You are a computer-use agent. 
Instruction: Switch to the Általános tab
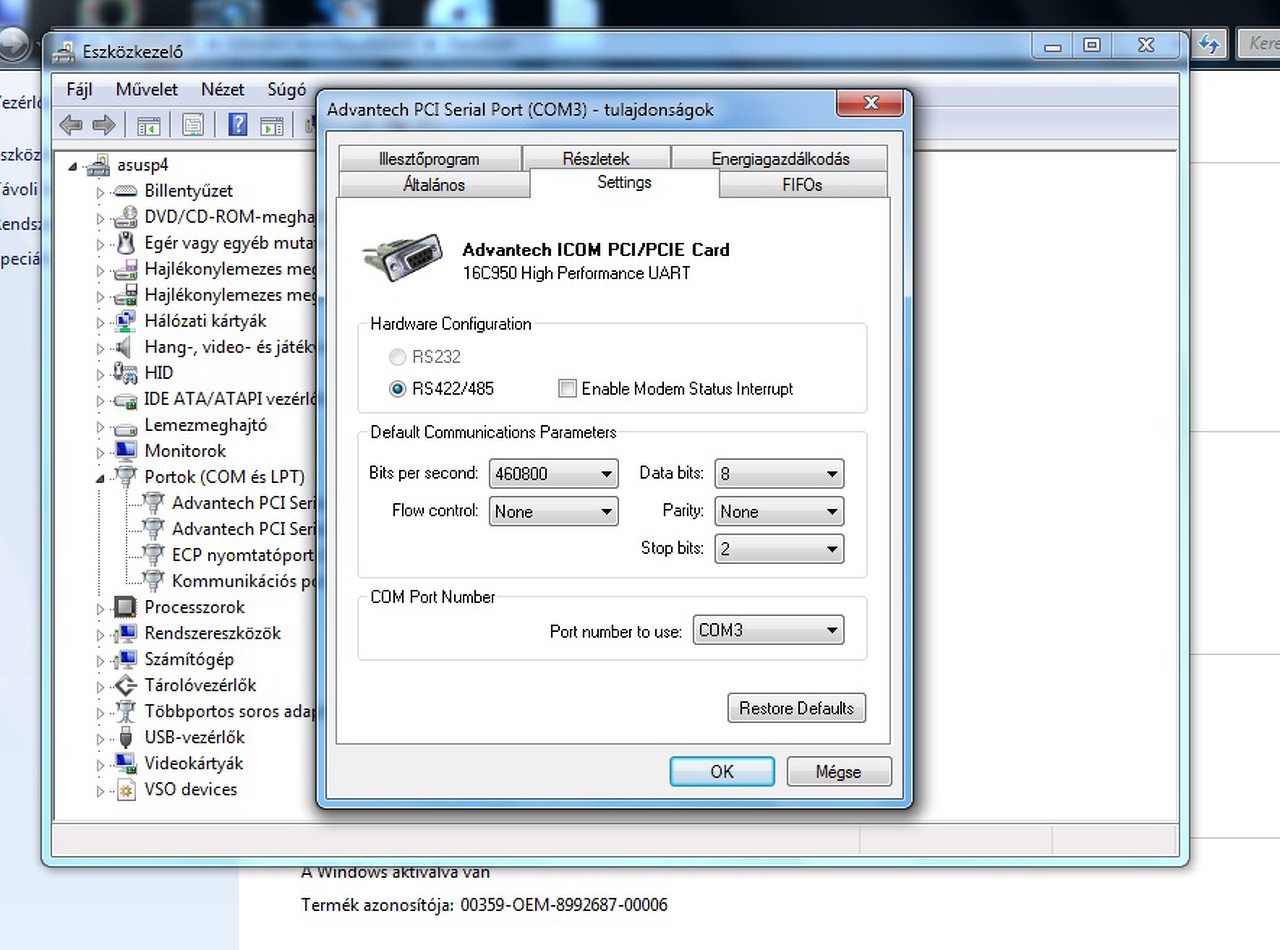tap(434, 184)
